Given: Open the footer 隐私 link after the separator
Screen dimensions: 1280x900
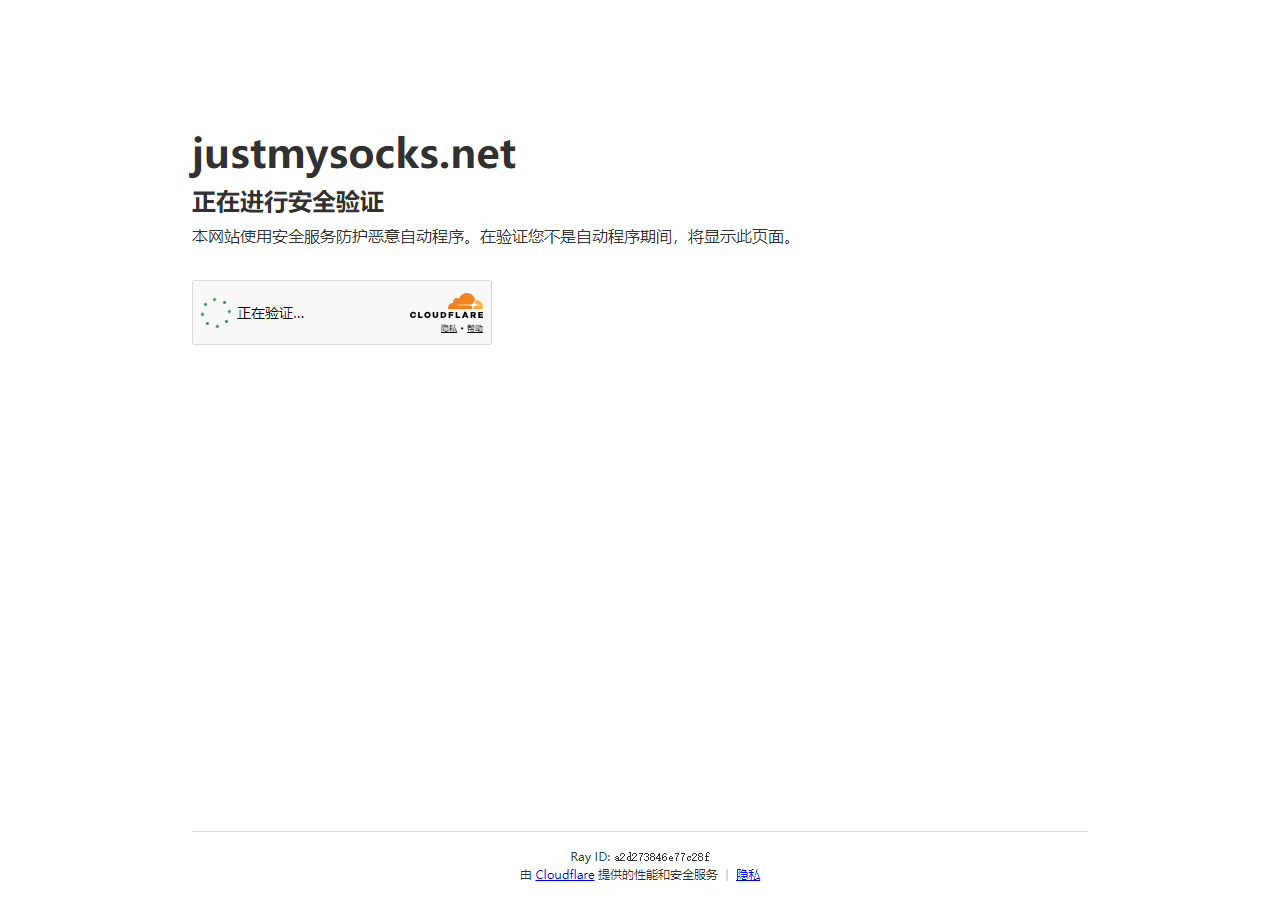Looking at the screenshot, I should [748, 875].
